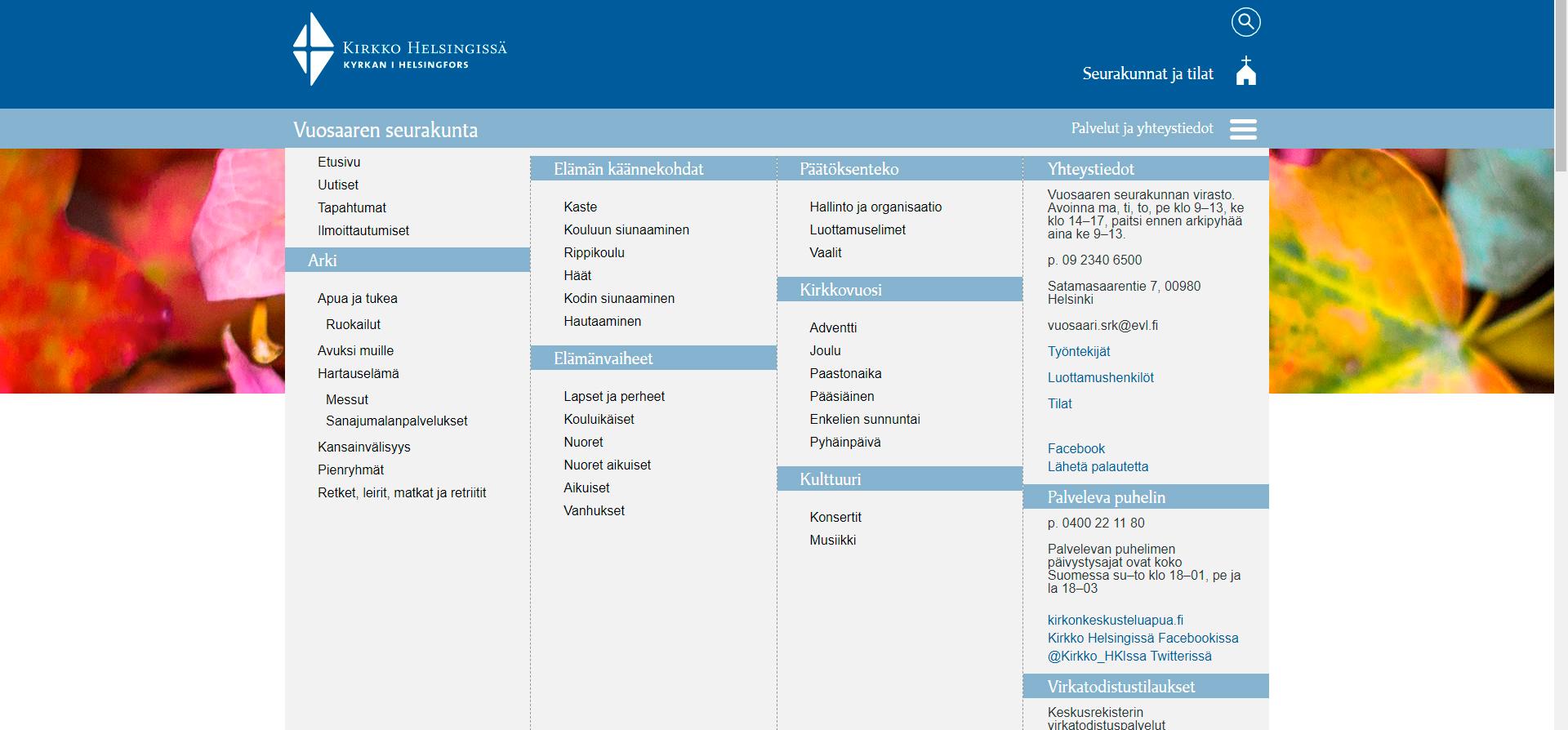
Task: Click the search magnifier icon
Action: (x=1245, y=22)
